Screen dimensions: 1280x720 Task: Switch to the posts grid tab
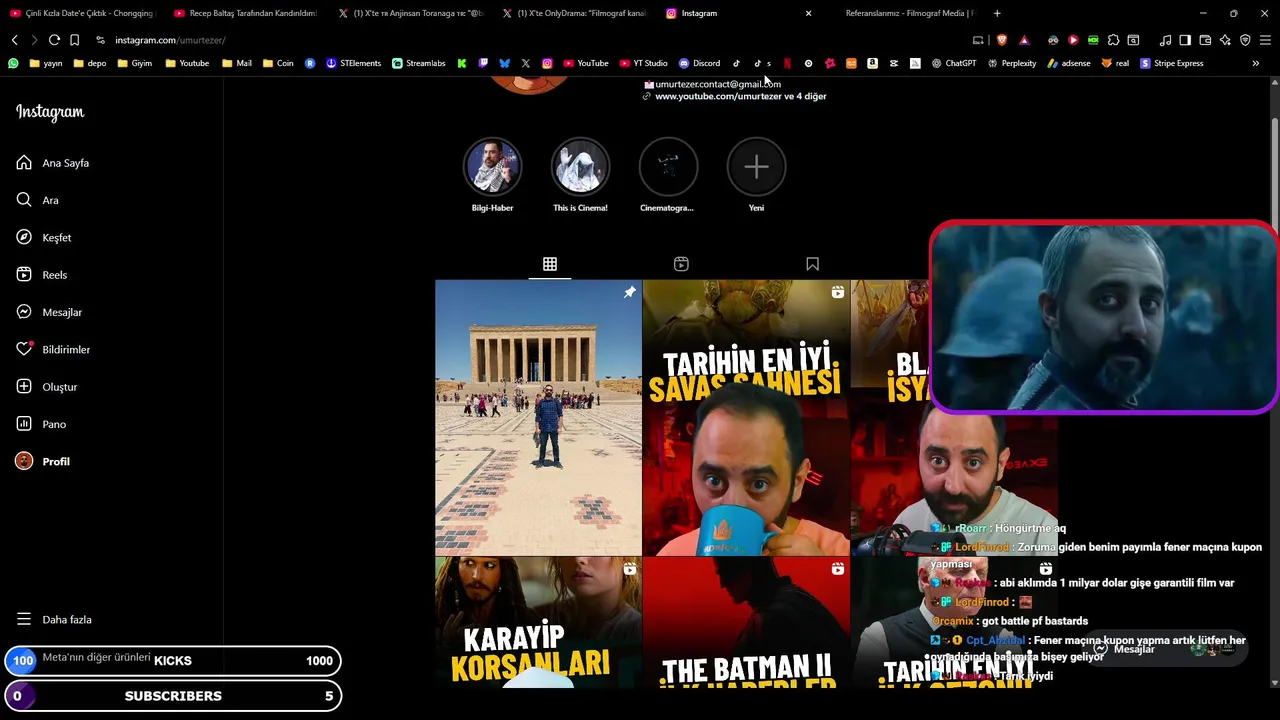tap(549, 264)
